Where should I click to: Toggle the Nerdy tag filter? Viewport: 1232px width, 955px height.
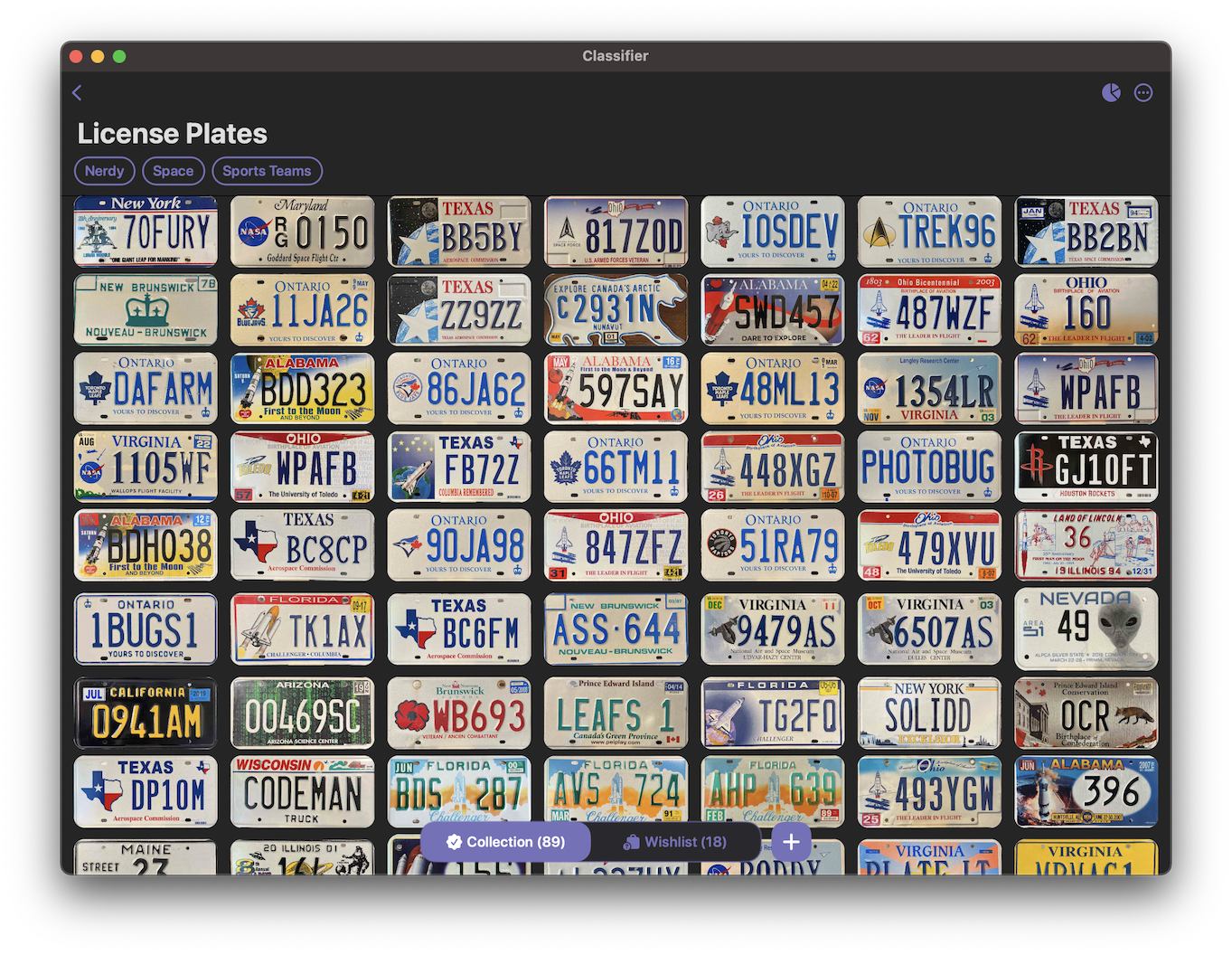pyautogui.click(x=105, y=171)
